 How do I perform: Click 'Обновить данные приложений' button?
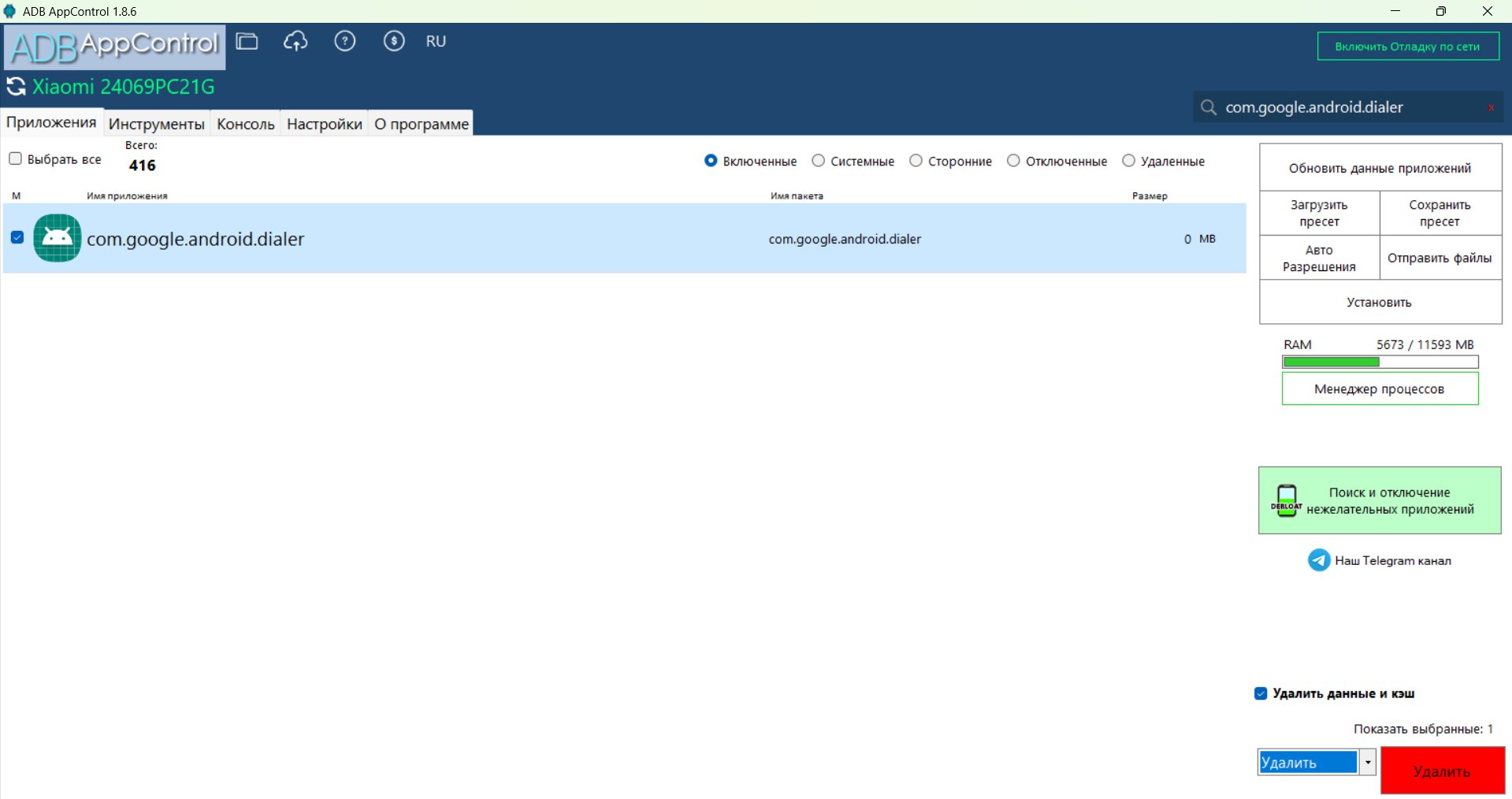tap(1380, 168)
